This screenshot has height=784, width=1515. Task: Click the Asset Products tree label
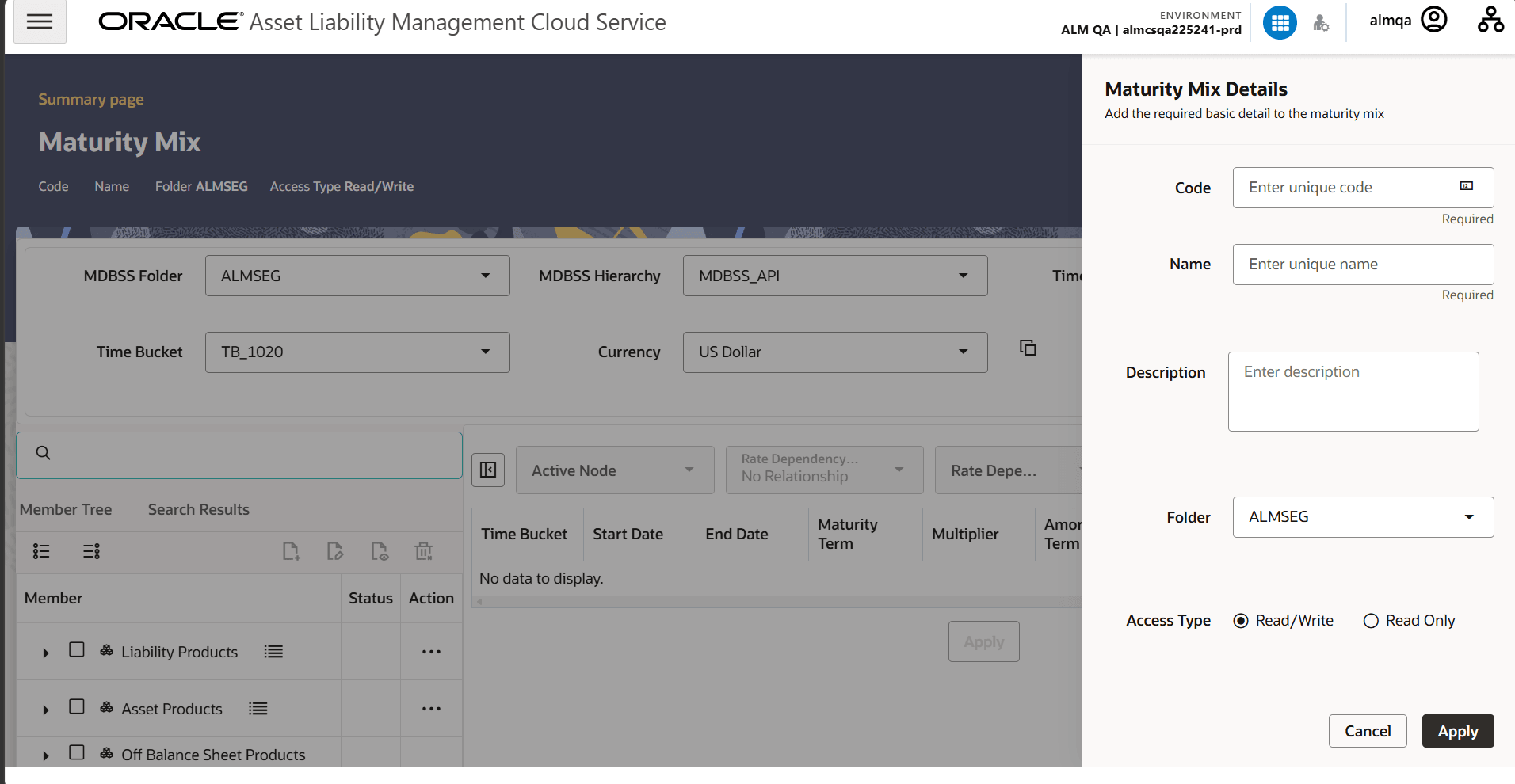click(172, 709)
